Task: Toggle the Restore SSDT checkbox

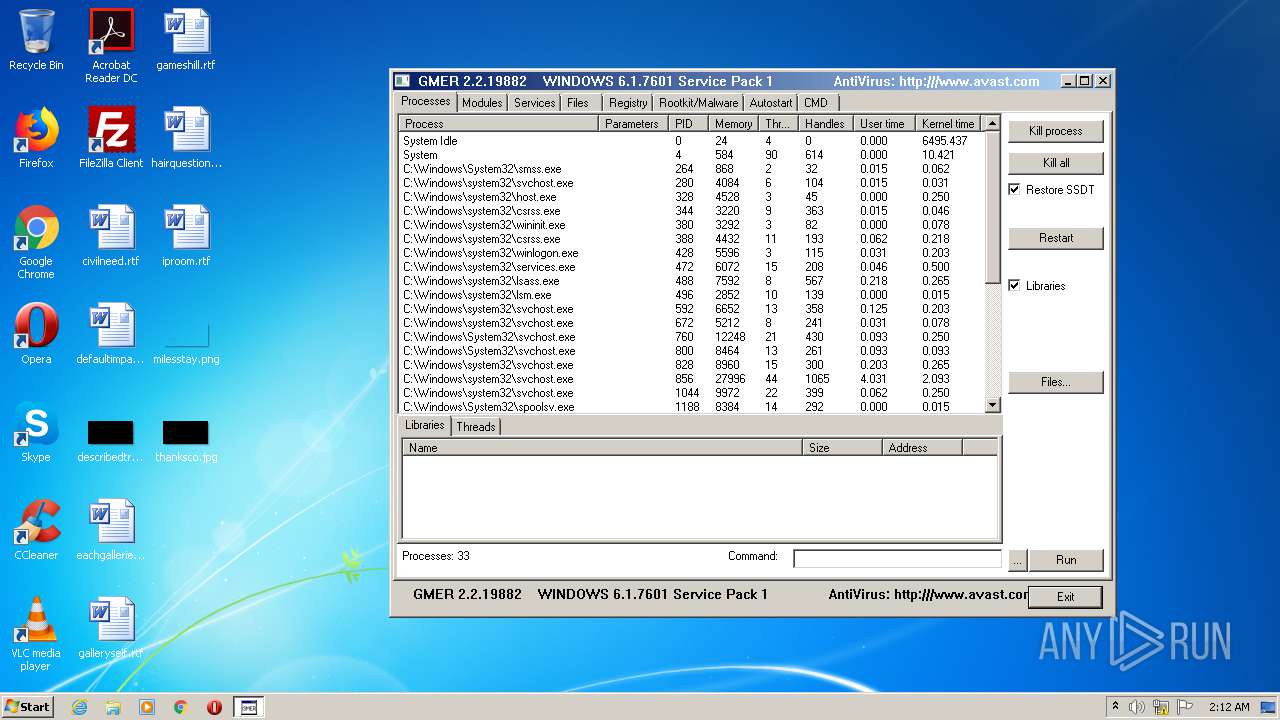Action: (1014, 189)
